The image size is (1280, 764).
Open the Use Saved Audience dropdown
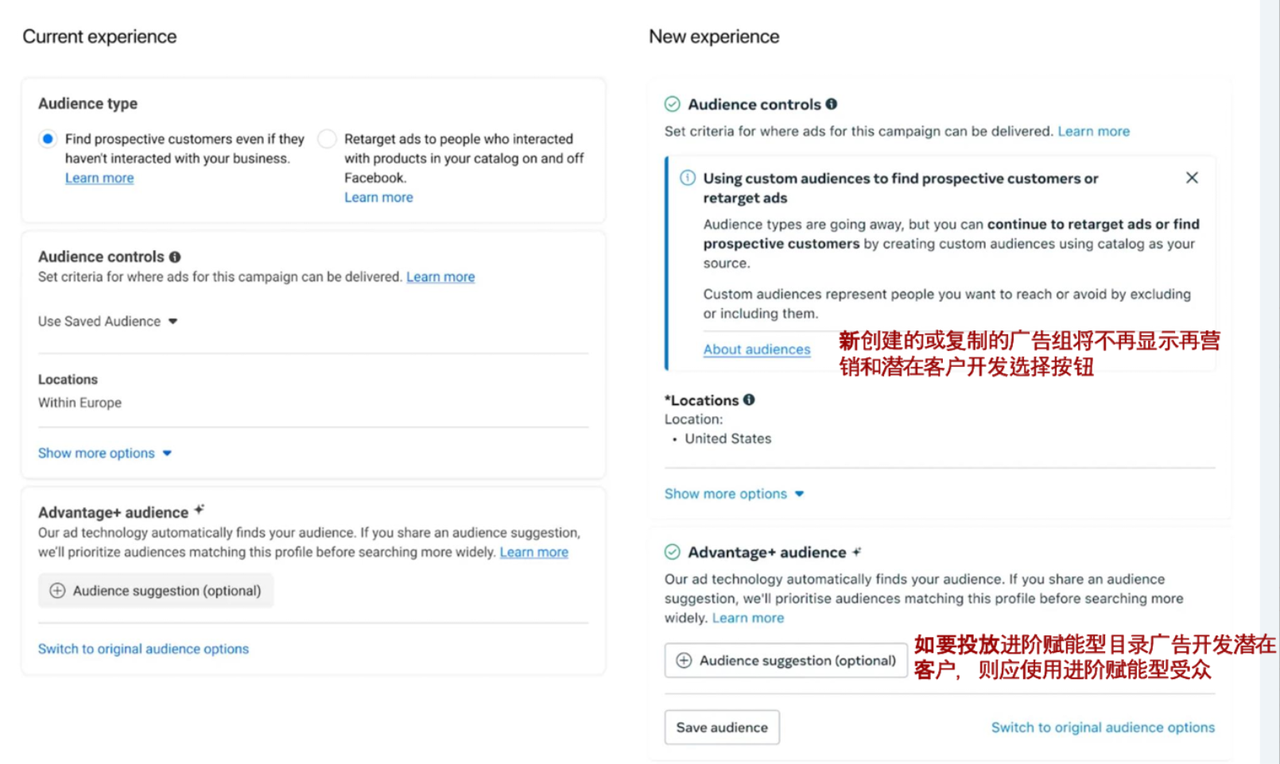[108, 322]
